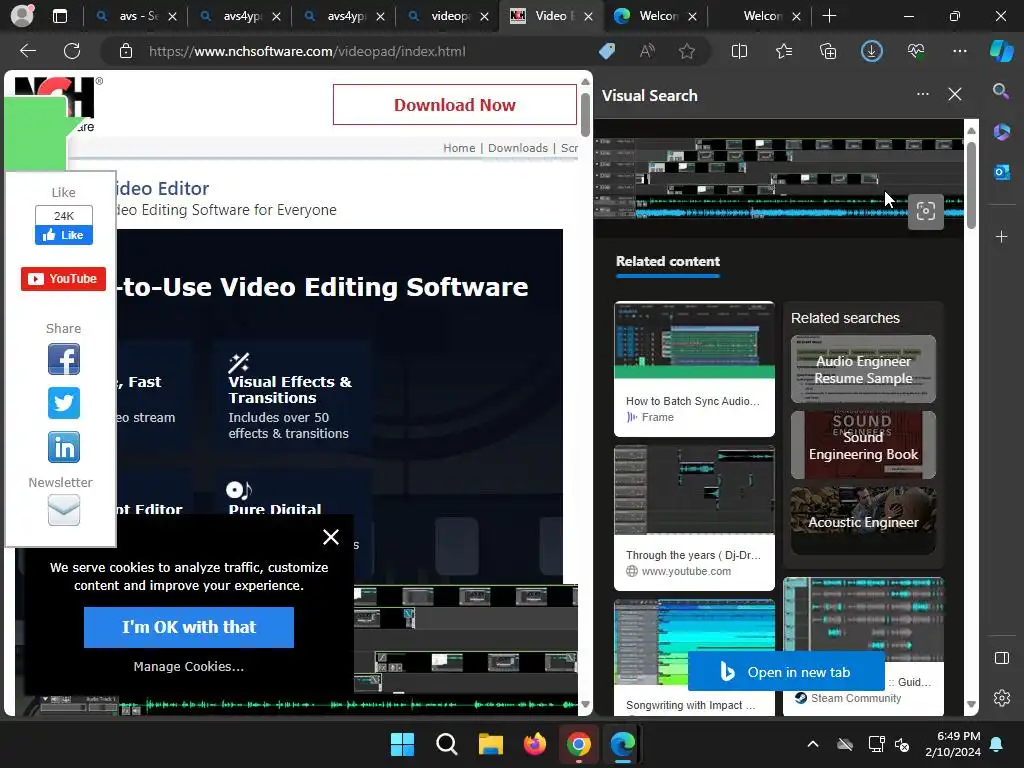The height and width of the screenshot is (768, 1024).
Task: Click the sidebar search magnifier icon
Action: [x=1001, y=91]
